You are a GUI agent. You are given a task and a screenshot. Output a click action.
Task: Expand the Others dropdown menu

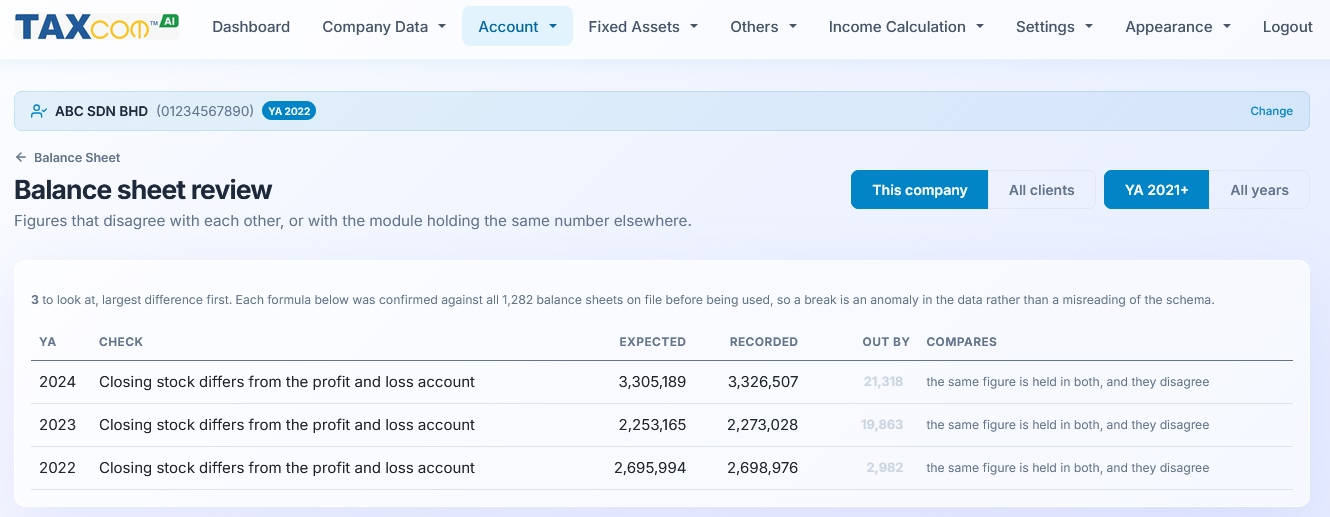point(764,27)
